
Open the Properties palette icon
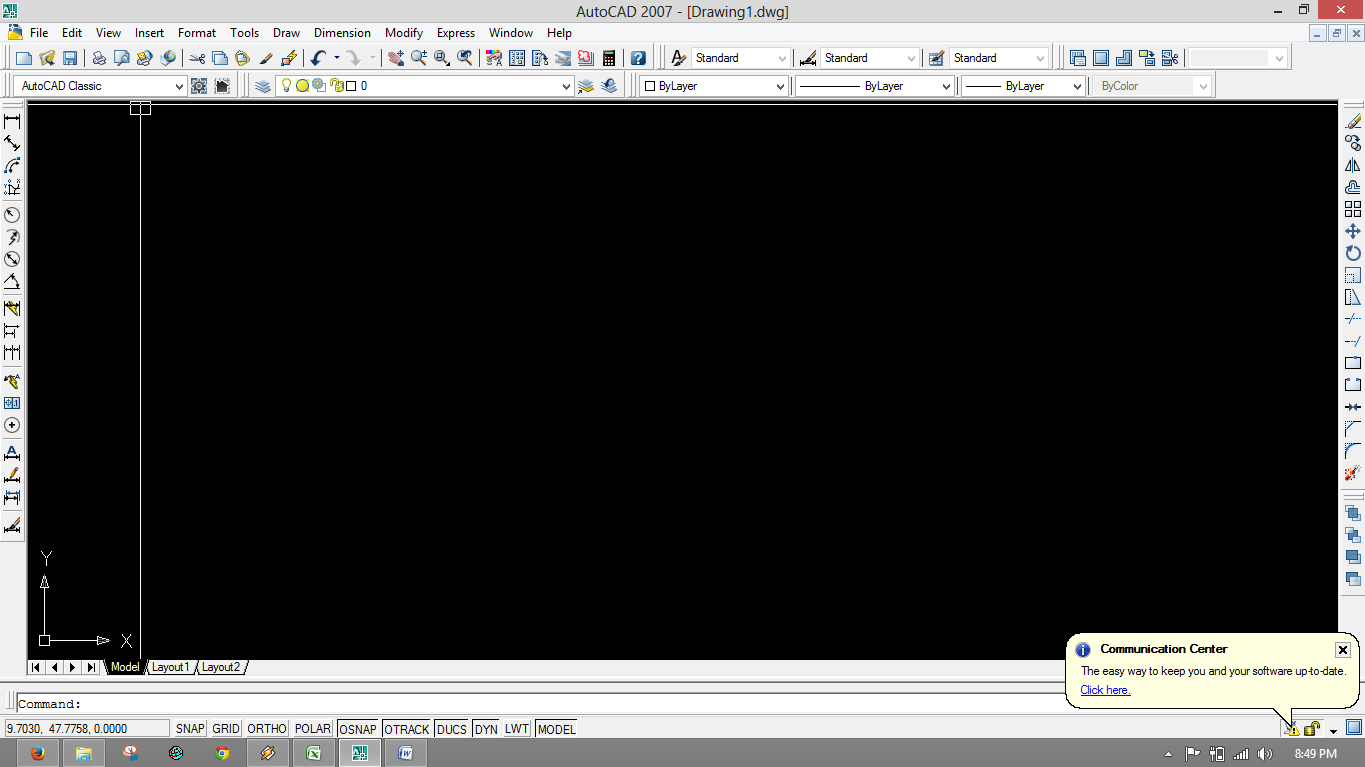[494, 58]
